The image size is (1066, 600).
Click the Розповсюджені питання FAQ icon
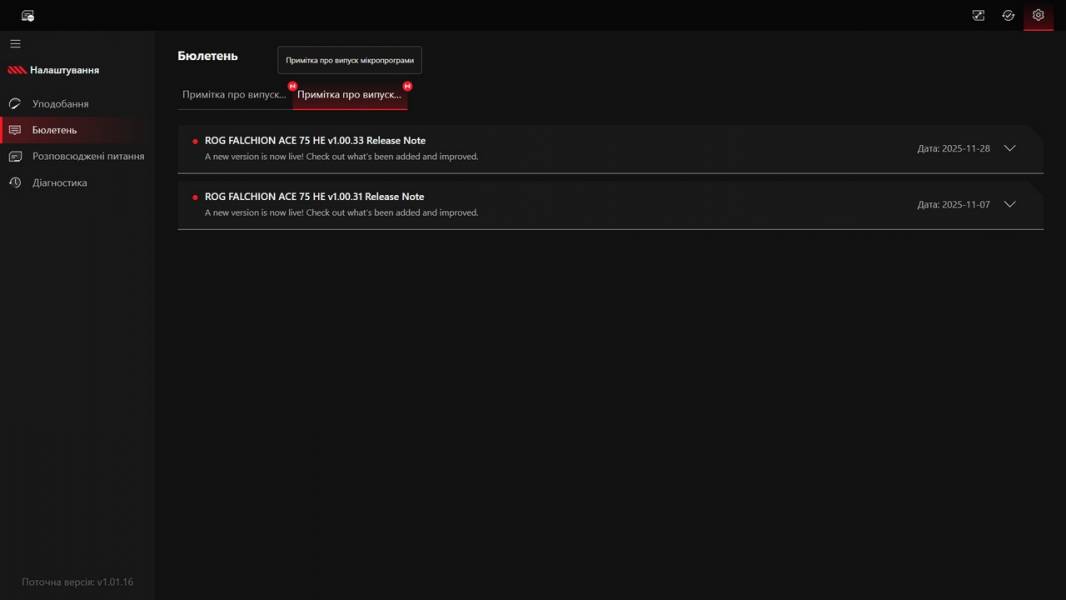(15, 157)
